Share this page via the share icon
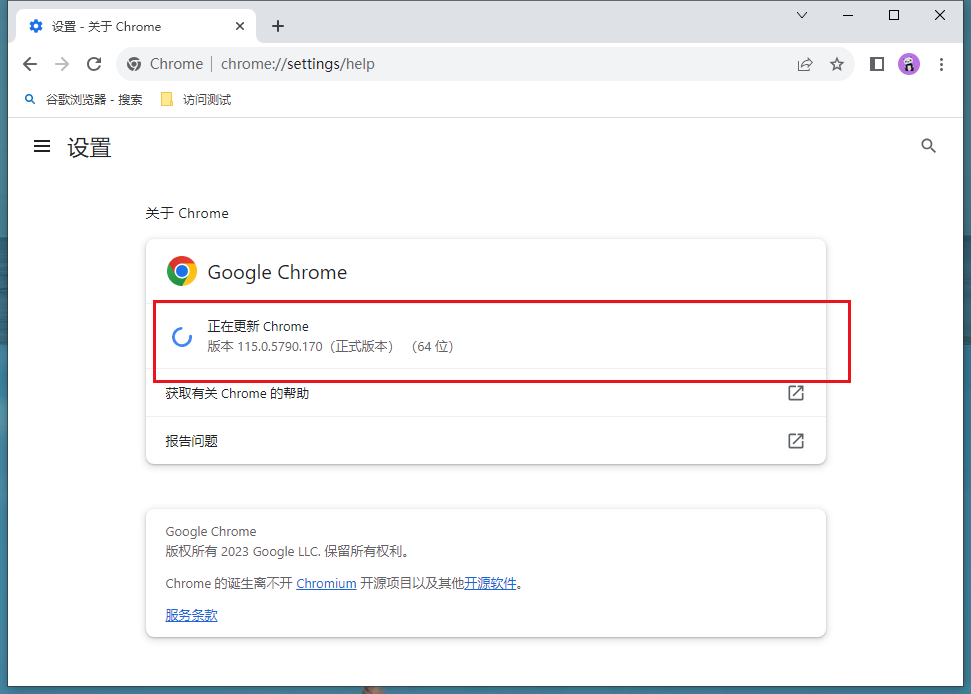This screenshot has width=971, height=694. pos(805,64)
